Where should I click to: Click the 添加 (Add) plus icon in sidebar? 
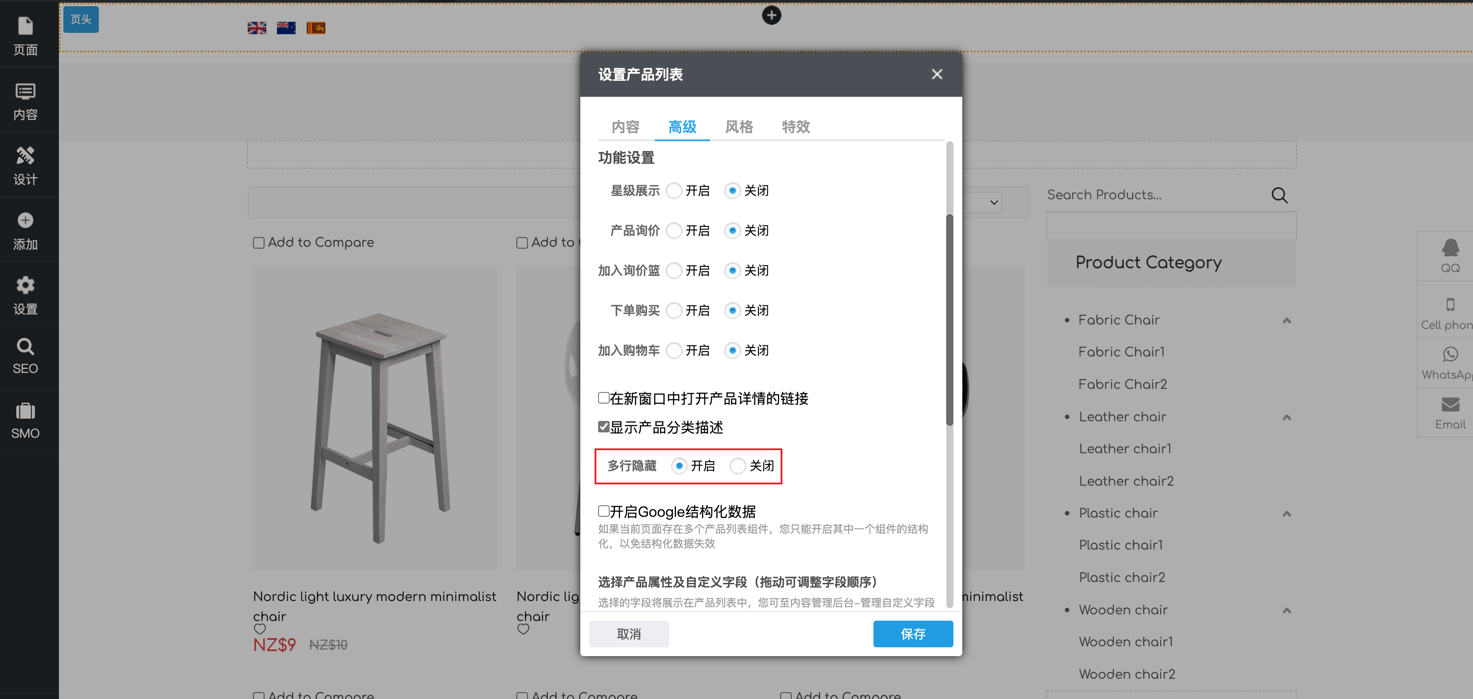(25, 230)
